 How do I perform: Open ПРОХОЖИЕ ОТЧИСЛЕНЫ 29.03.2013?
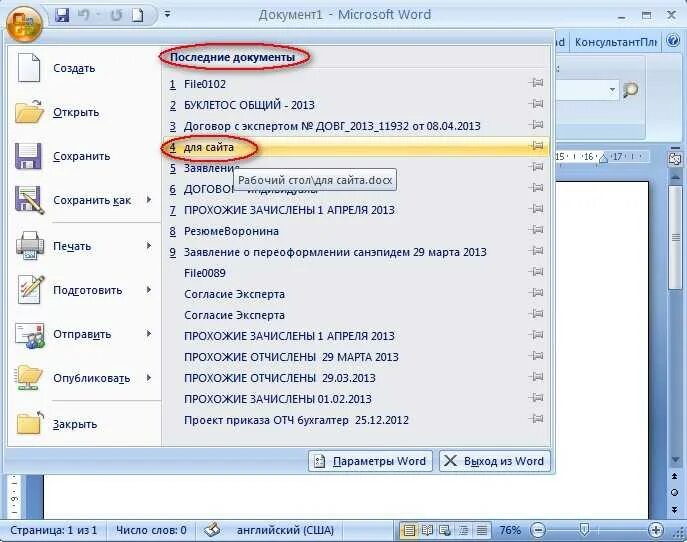pos(356,378)
